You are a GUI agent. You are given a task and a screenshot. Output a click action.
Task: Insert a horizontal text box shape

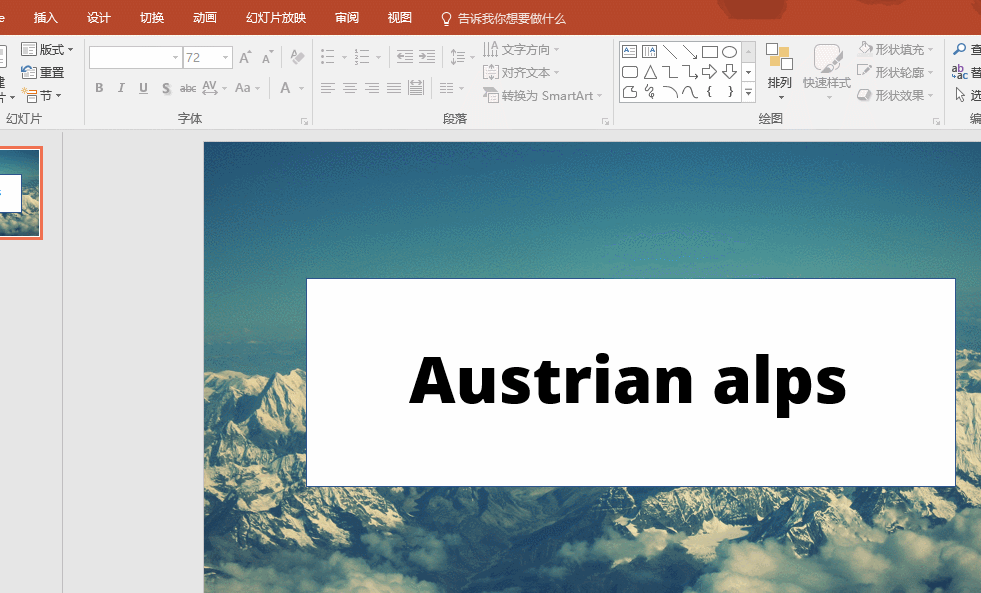coord(630,52)
